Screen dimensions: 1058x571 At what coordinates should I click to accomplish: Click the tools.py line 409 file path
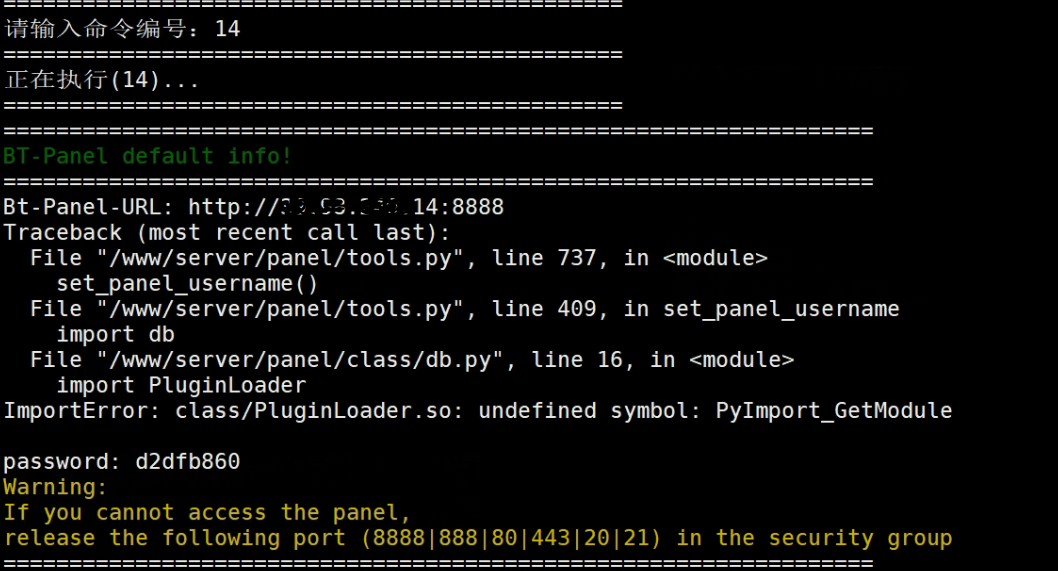point(281,308)
